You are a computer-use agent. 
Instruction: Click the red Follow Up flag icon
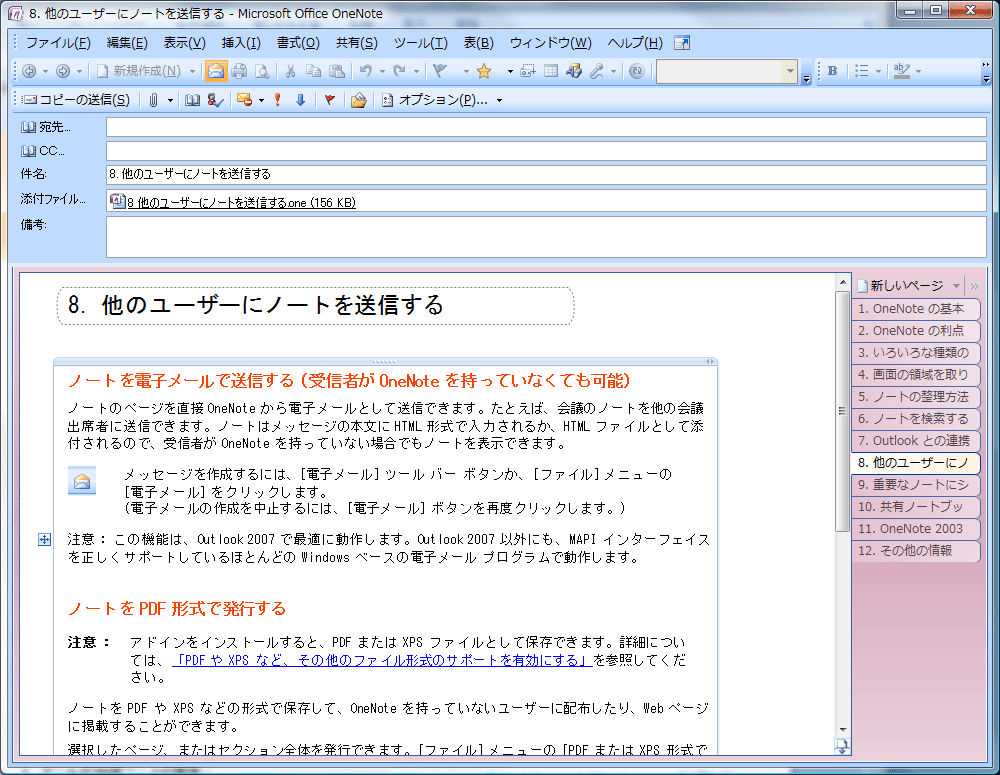tap(330, 100)
